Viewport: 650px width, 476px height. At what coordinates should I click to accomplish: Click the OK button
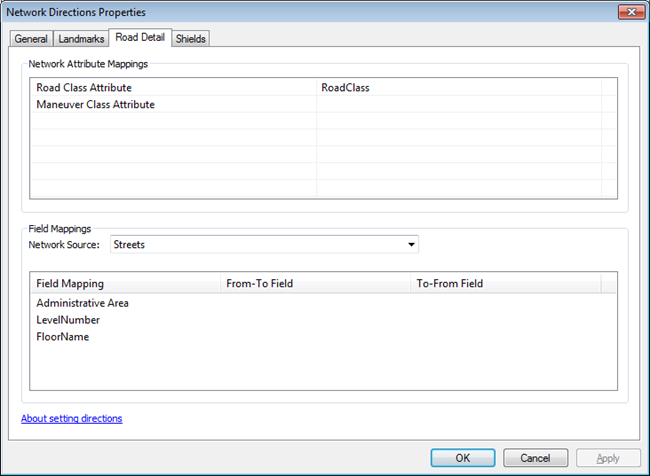(x=463, y=458)
